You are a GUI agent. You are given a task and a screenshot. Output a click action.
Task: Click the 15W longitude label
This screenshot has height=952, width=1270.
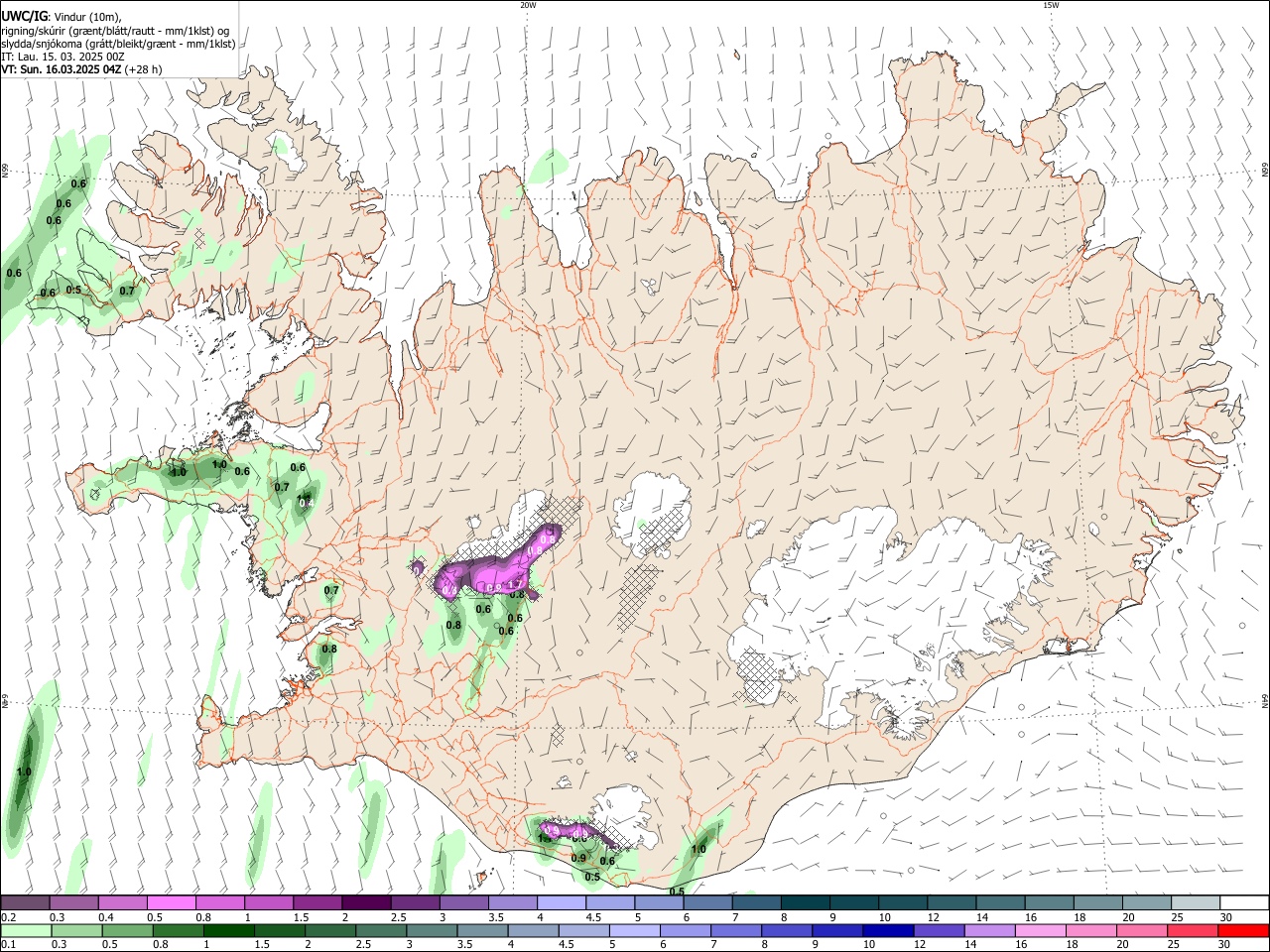point(1051,5)
